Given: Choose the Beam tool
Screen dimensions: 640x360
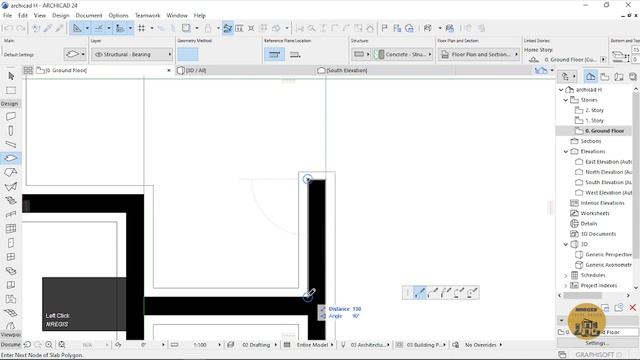Looking at the screenshot, I should (11, 144).
